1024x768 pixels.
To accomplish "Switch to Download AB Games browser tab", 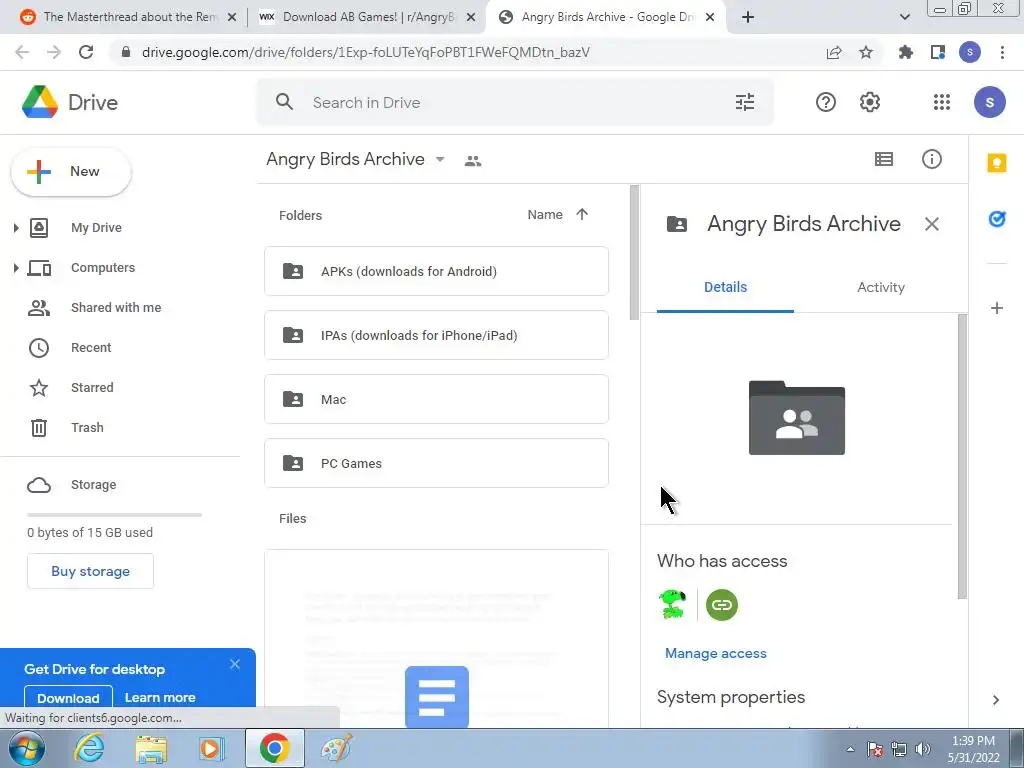I will (366, 18).
